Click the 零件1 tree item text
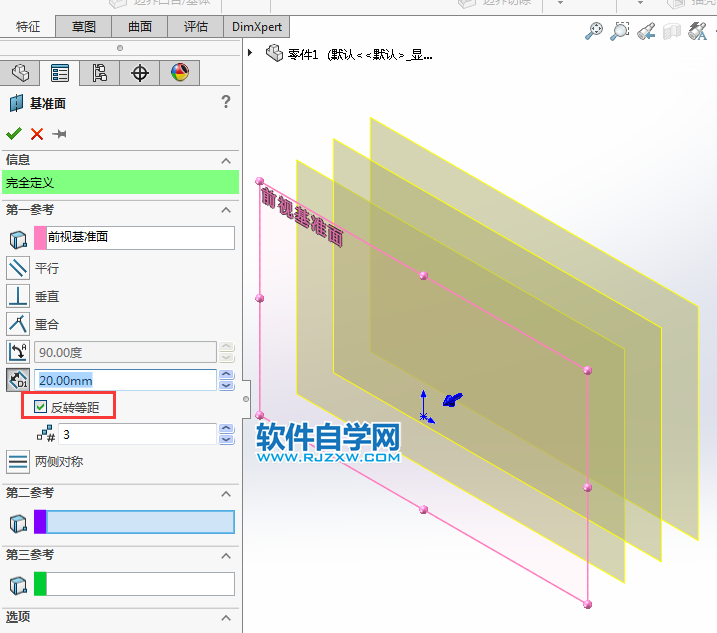This screenshot has width=717, height=633. [360, 54]
